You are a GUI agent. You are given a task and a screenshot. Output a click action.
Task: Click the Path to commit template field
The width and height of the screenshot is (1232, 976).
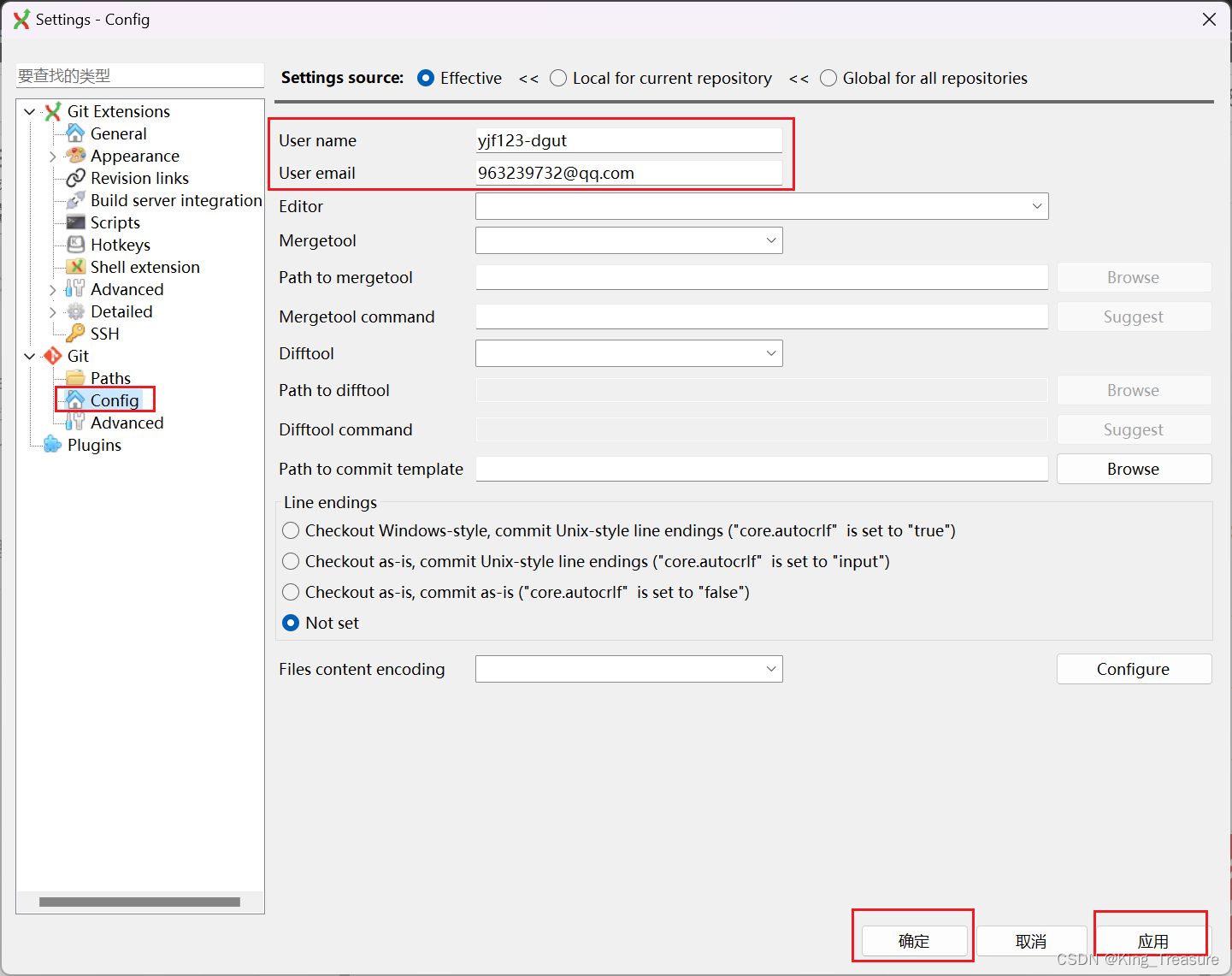(x=762, y=469)
